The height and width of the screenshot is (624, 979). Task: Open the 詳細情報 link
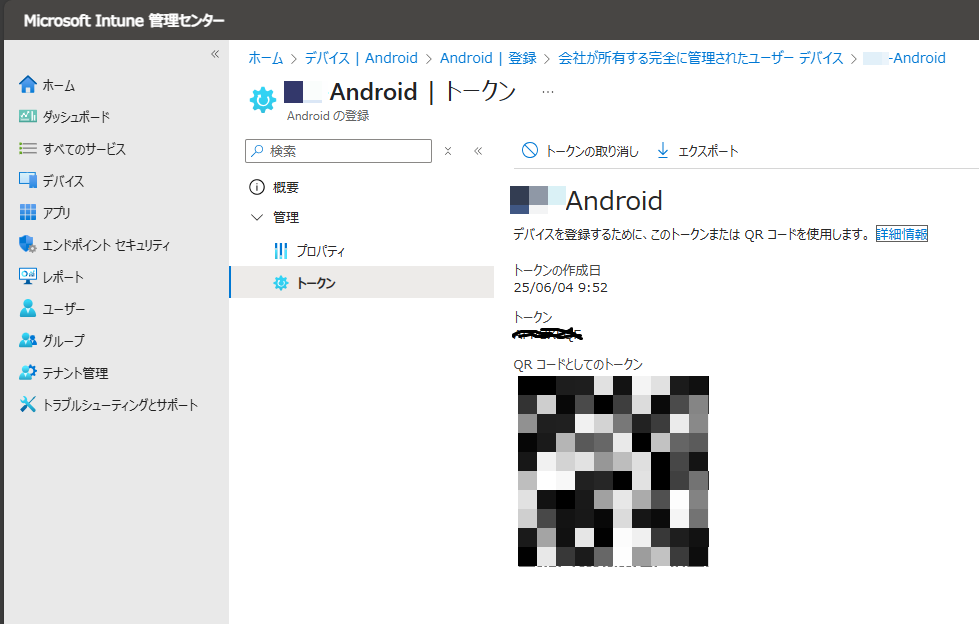[x=902, y=234]
